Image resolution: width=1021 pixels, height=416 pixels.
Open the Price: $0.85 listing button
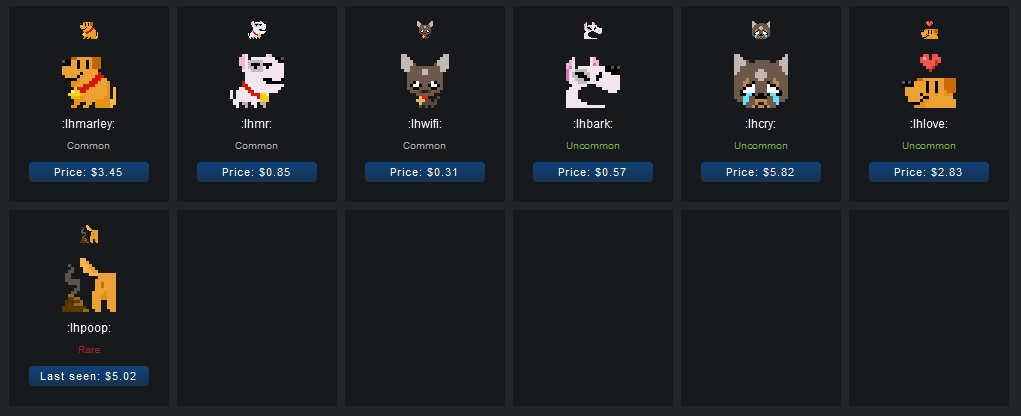coord(257,172)
